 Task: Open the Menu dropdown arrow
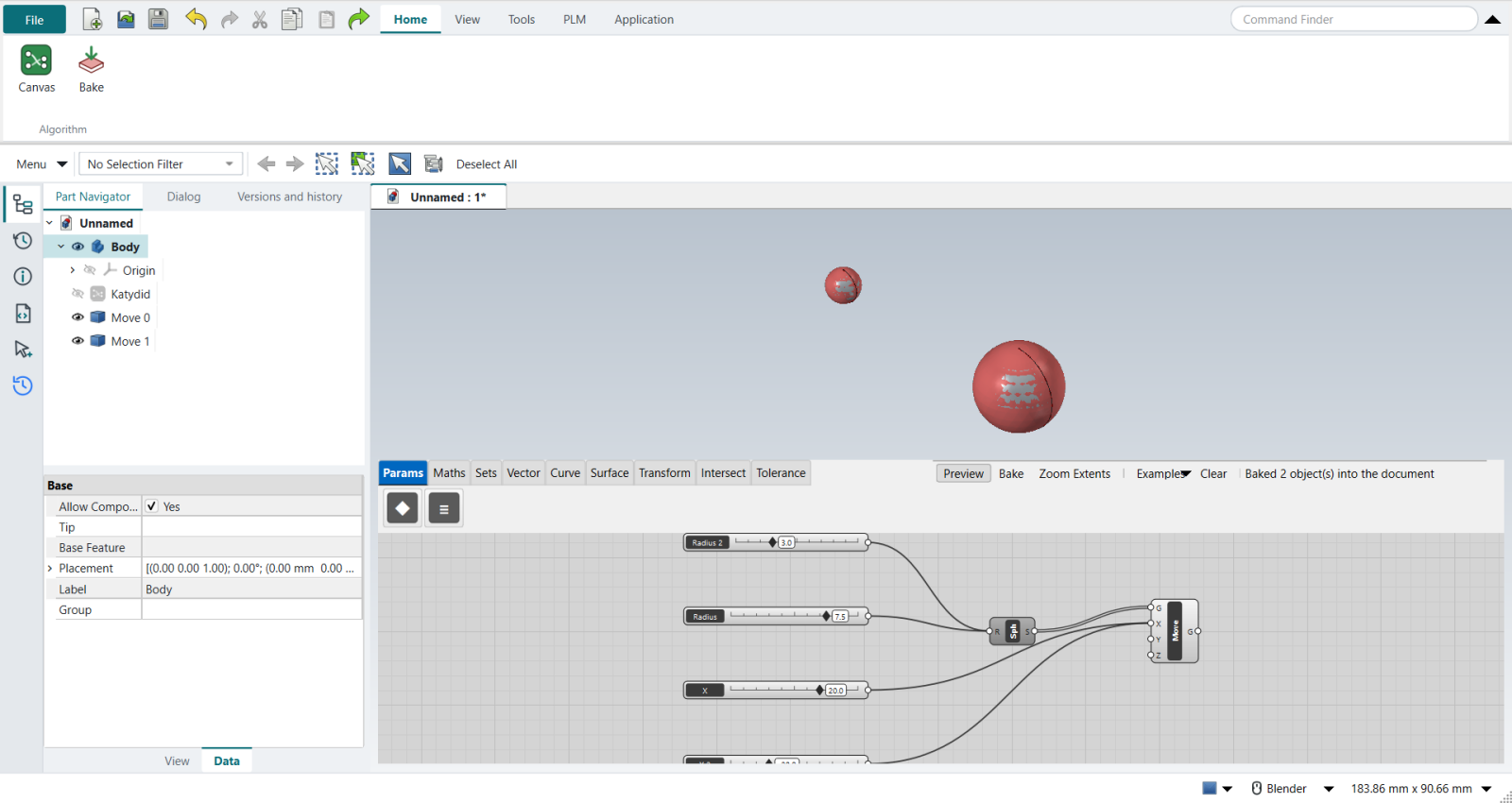(x=62, y=164)
